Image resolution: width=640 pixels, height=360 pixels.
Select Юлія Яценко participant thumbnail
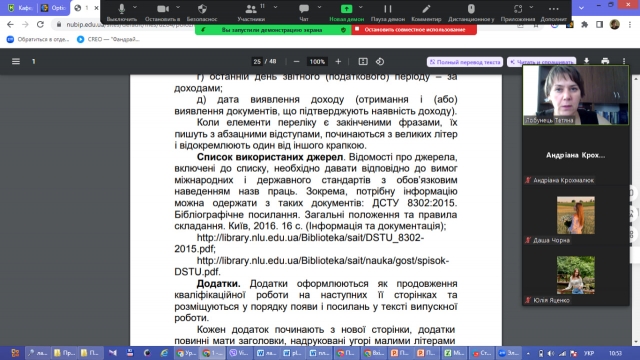576,276
